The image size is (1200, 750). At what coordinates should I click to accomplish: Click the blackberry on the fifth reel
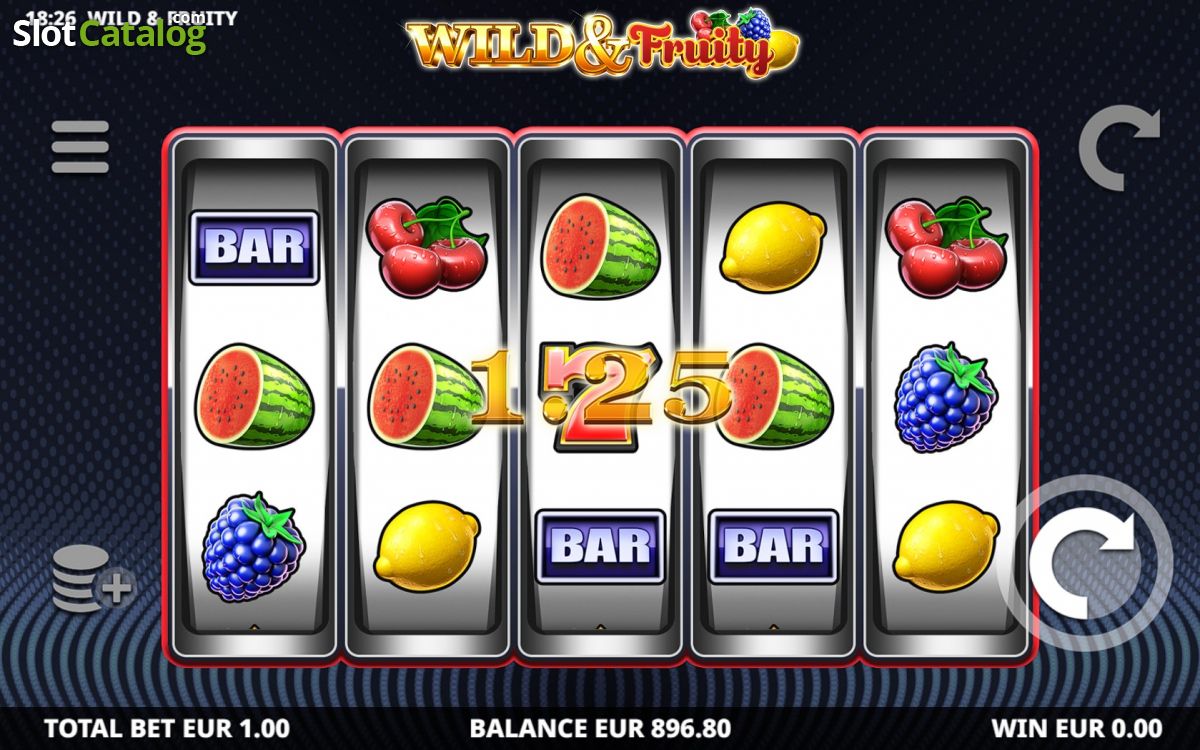(x=945, y=399)
